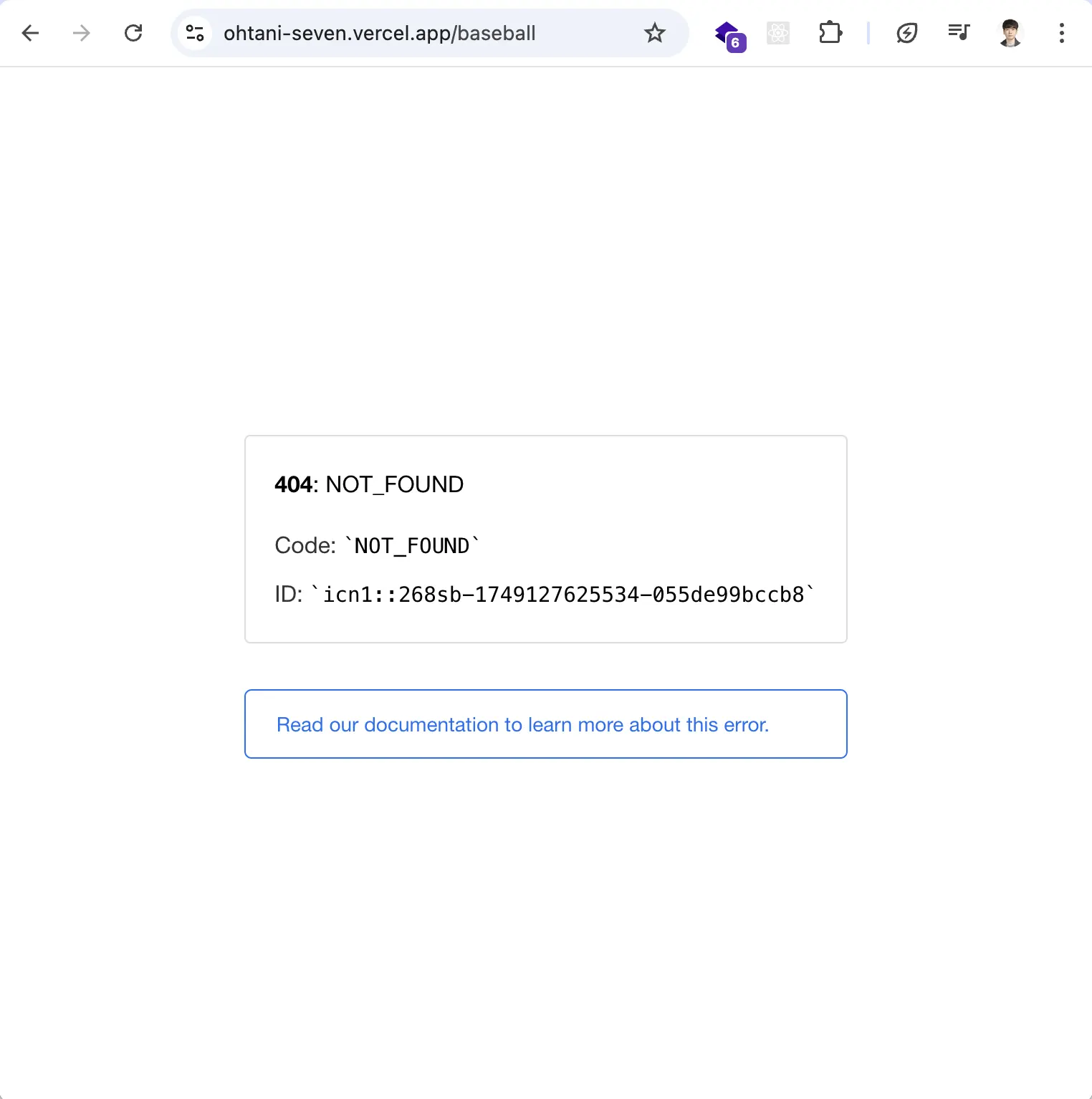Viewport: 1092px width, 1099px height.
Task: Click the forward navigation arrow
Action: [82, 33]
